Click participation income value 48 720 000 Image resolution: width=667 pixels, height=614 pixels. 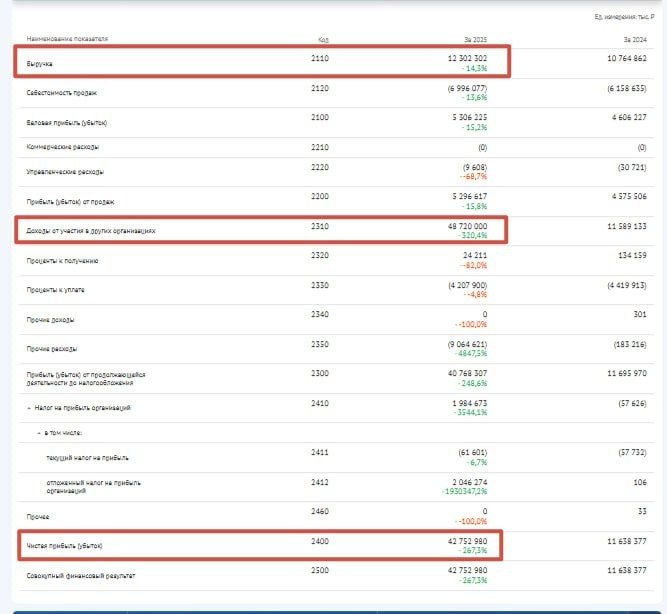click(x=467, y=226)
